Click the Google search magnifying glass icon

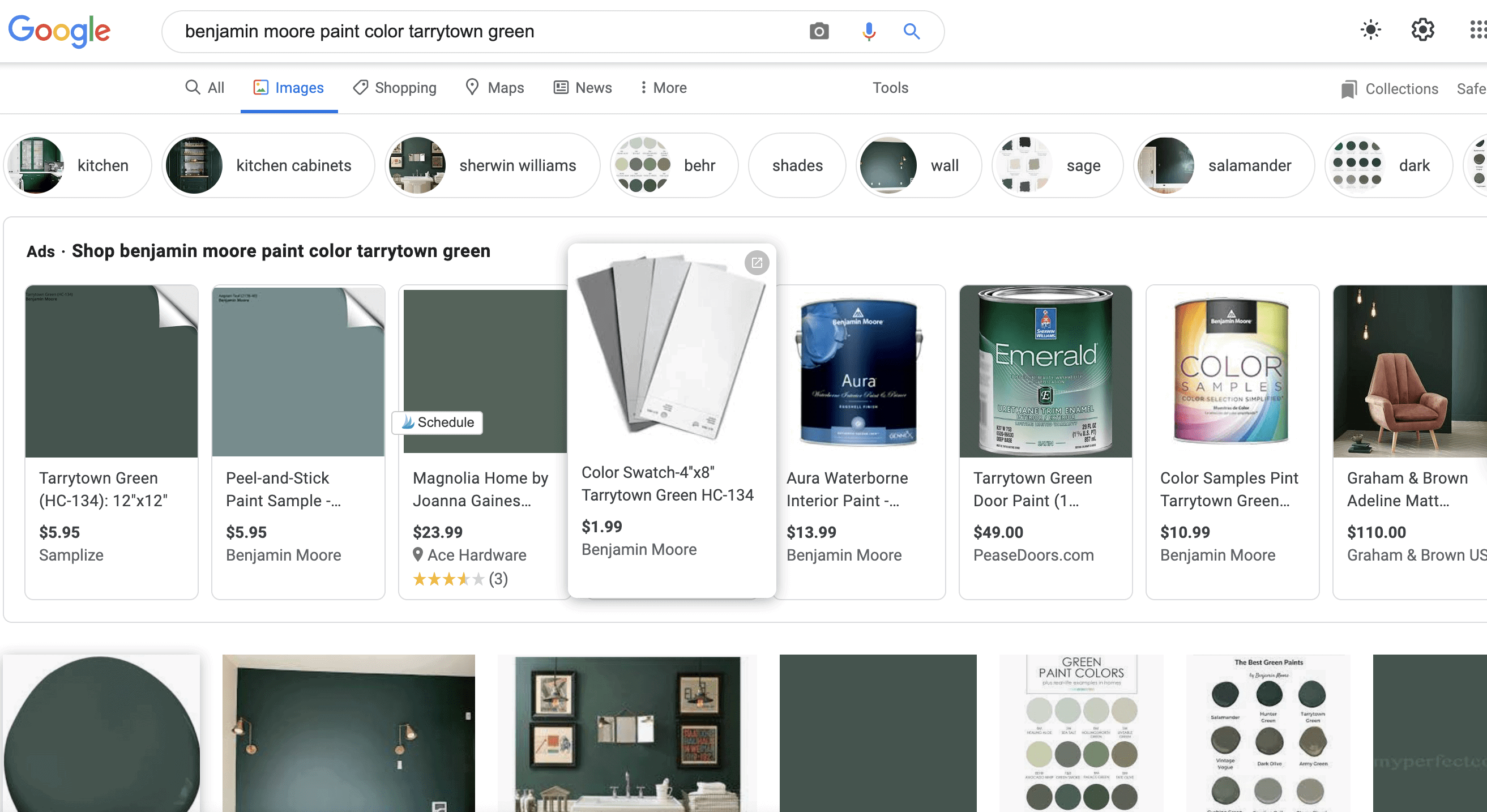coord(911,31)
